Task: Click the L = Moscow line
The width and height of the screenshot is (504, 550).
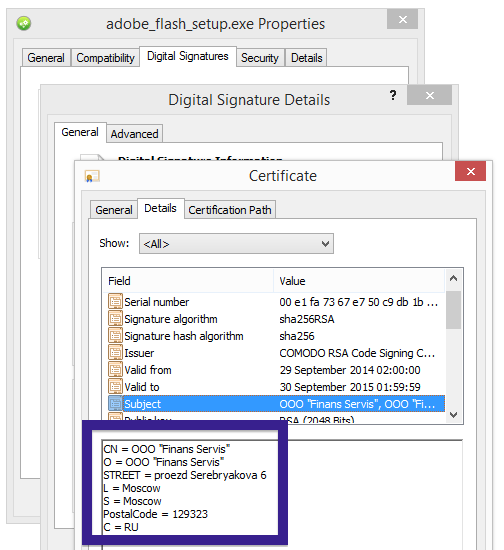Action: tap(132, 488)
